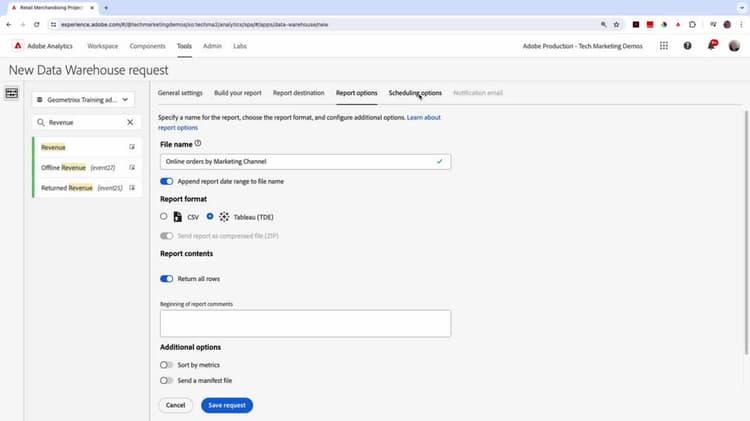Image resolution: width=750 pixels, height=421 pixels.
Task: Open the Labs menu
Action: point(240,46)
